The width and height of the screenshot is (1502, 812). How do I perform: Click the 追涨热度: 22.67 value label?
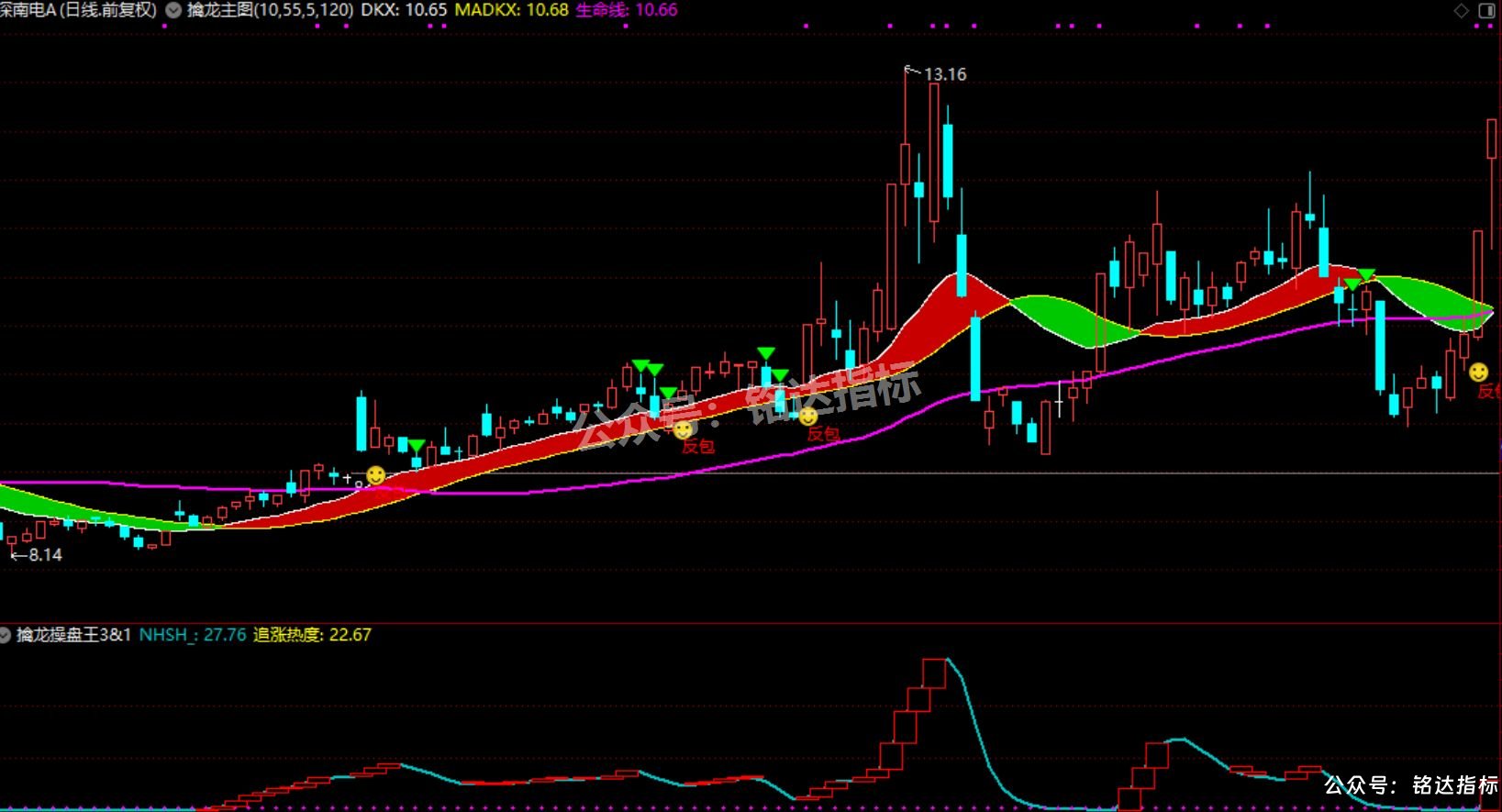tap(312, 635)
